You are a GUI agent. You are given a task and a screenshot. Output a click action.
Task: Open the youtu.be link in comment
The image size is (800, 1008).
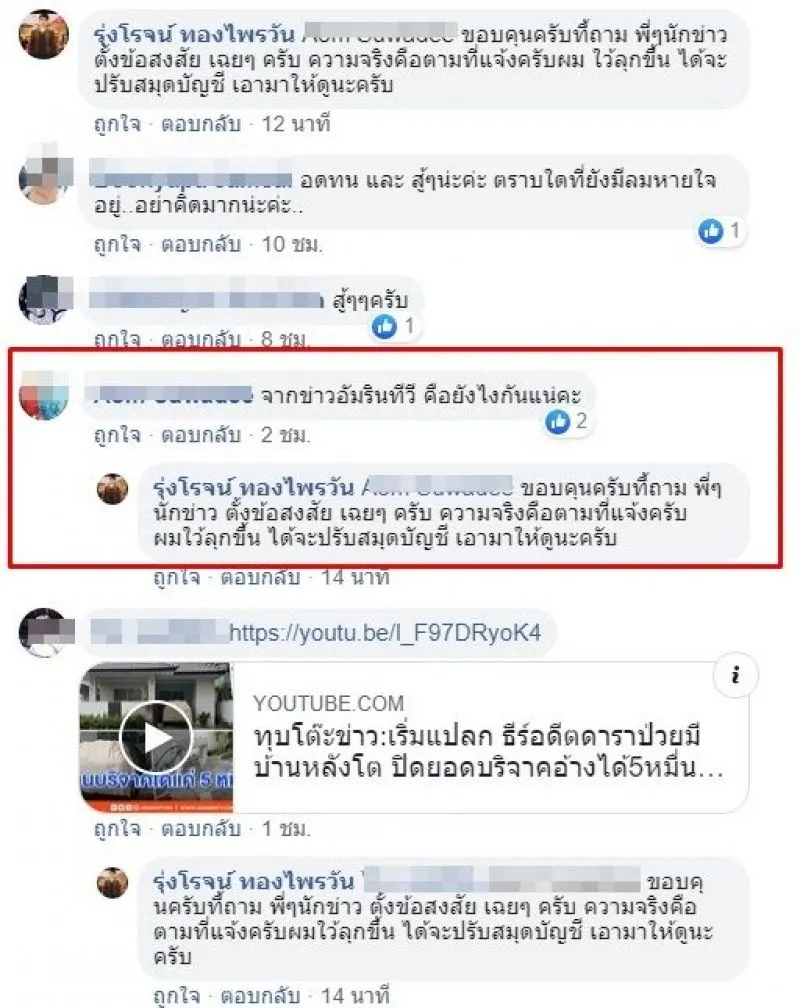click(x=385, y=633)
